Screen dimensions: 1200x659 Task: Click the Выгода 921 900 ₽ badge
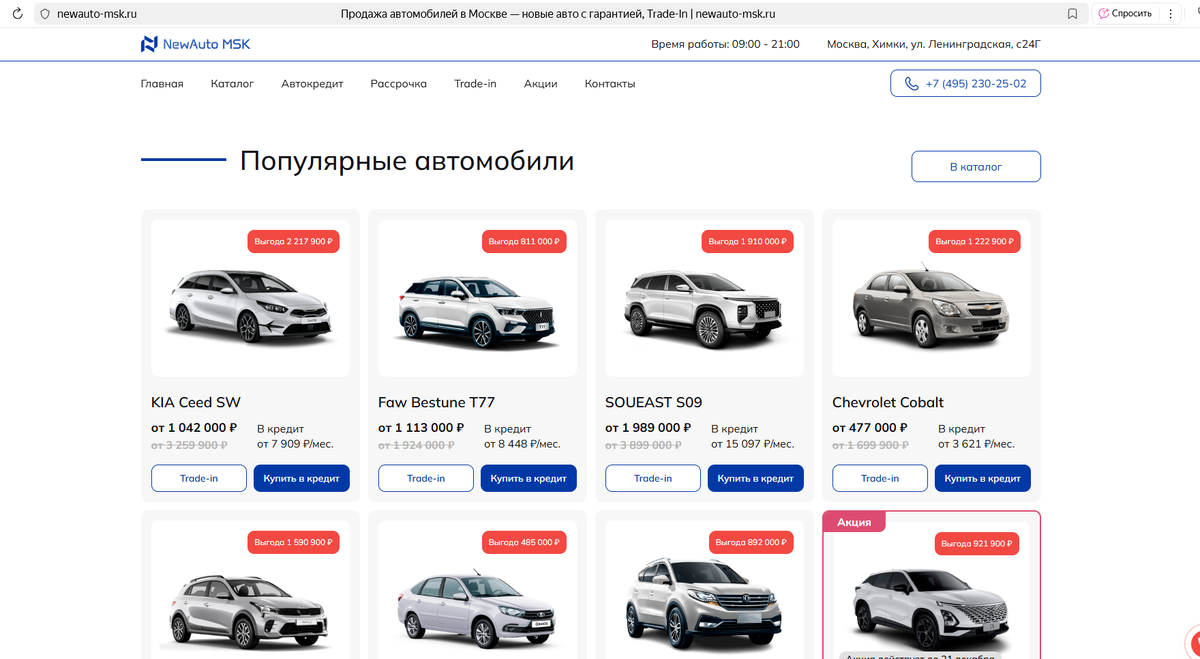pos(978,543)
